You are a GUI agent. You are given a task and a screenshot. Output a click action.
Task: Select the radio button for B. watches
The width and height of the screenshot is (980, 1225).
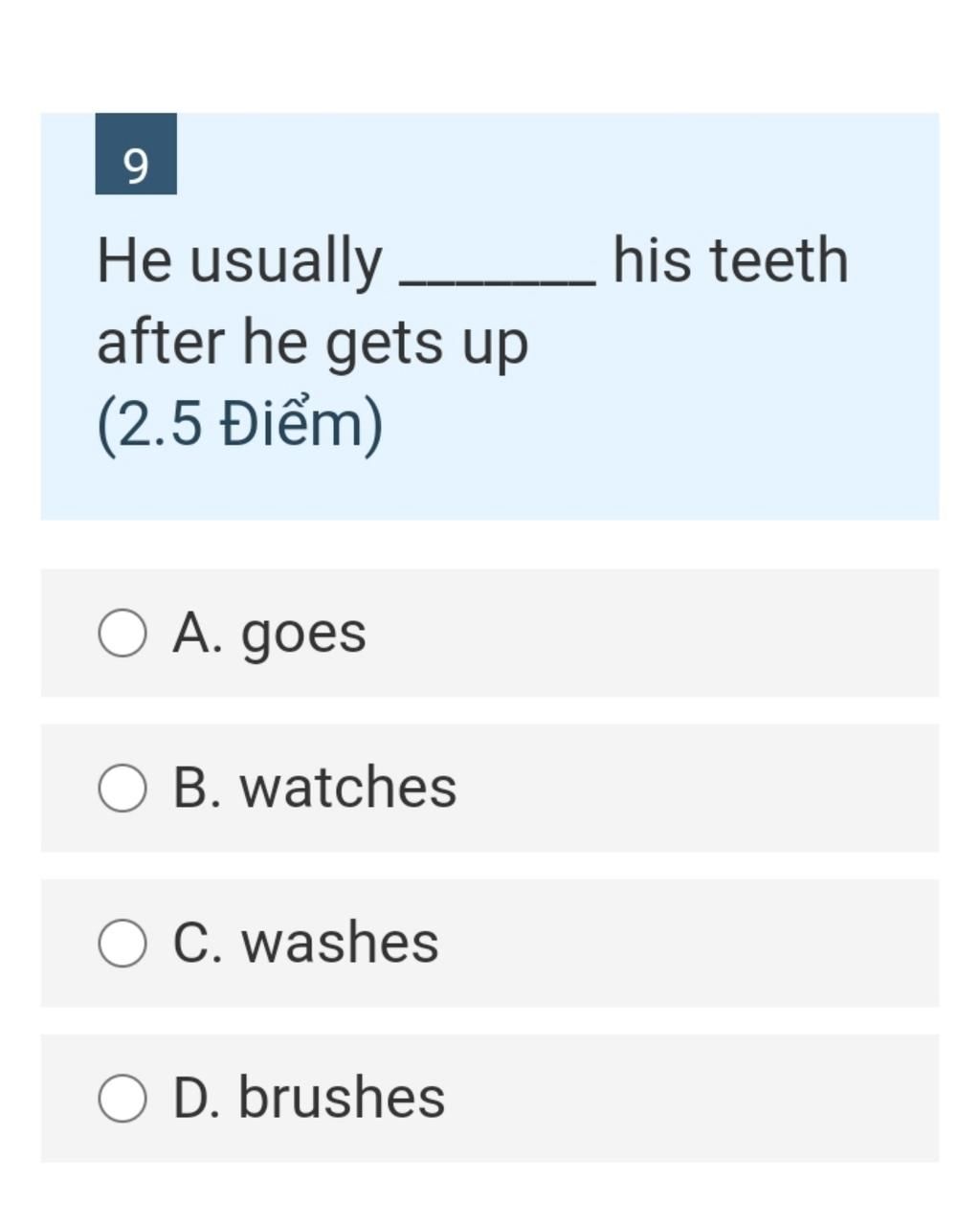point(122,789)
